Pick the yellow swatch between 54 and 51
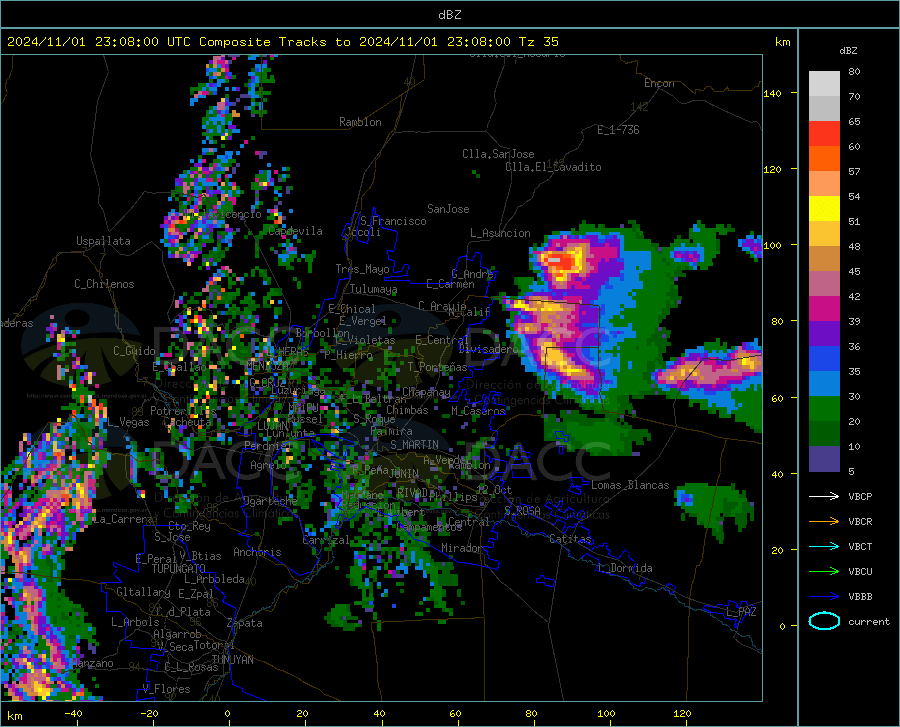Image resolution: width=900 pixels, height=727 pixels. click(x=824, y=209)
